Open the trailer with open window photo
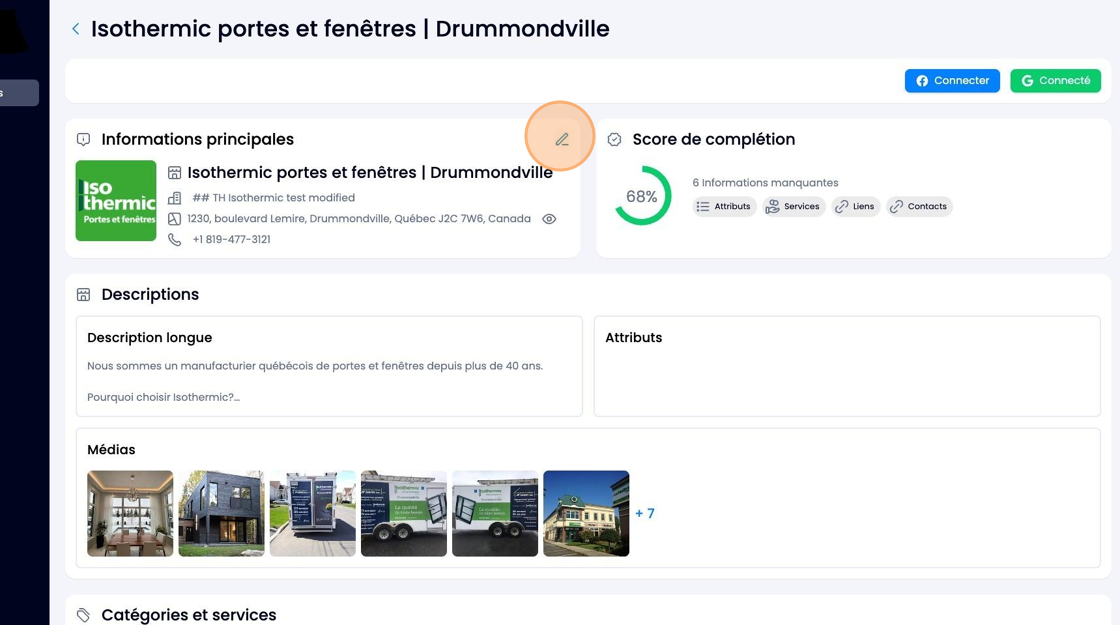Screen dimensions: 1120x625 [404, 513]
